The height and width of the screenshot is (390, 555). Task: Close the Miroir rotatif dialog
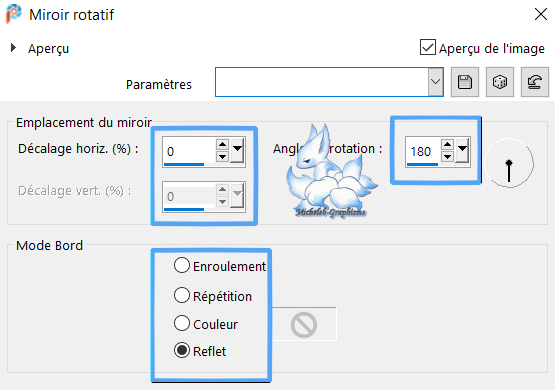[540, 15]
